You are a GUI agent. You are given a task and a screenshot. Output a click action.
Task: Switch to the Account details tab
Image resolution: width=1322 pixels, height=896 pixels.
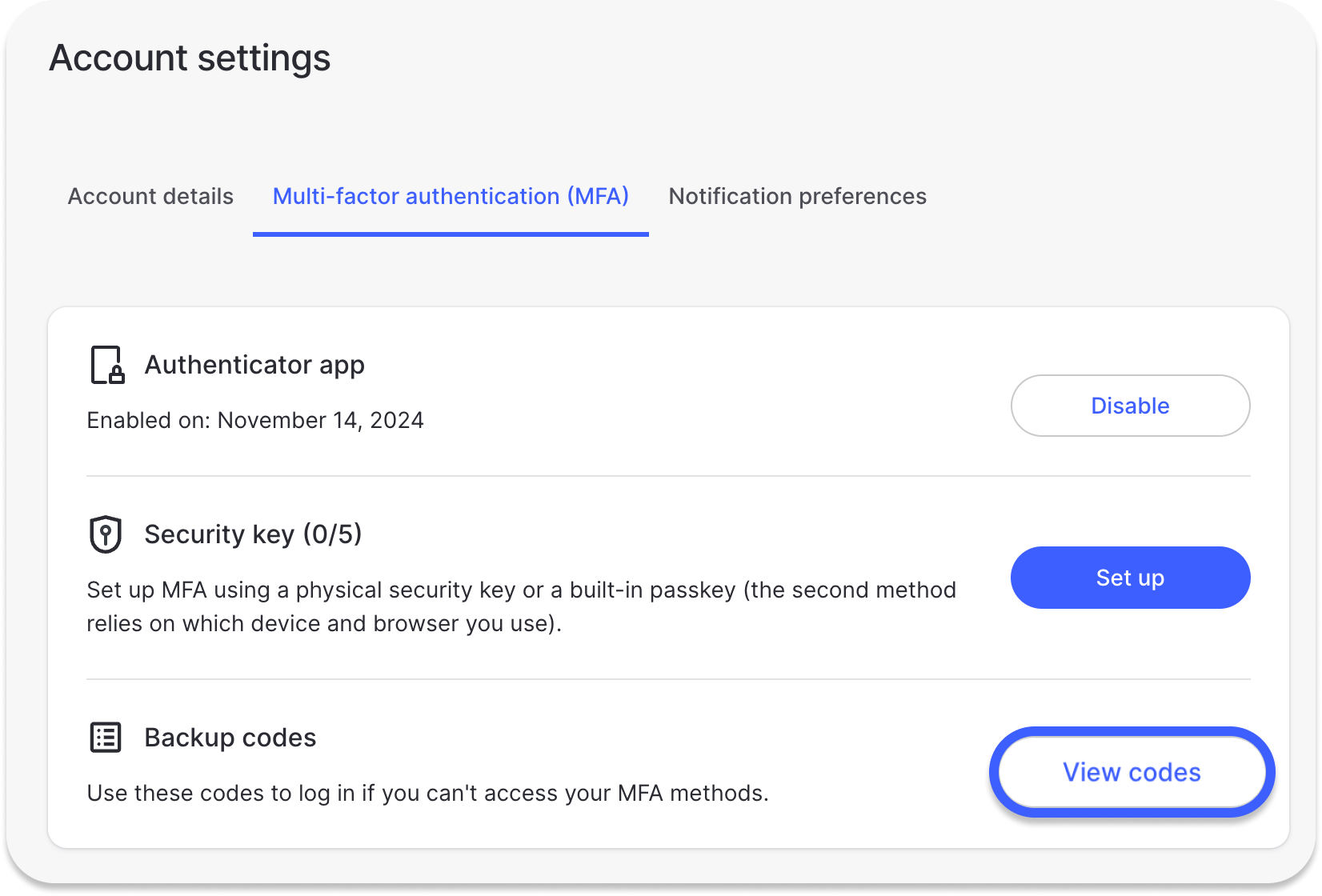pos(150,197)
